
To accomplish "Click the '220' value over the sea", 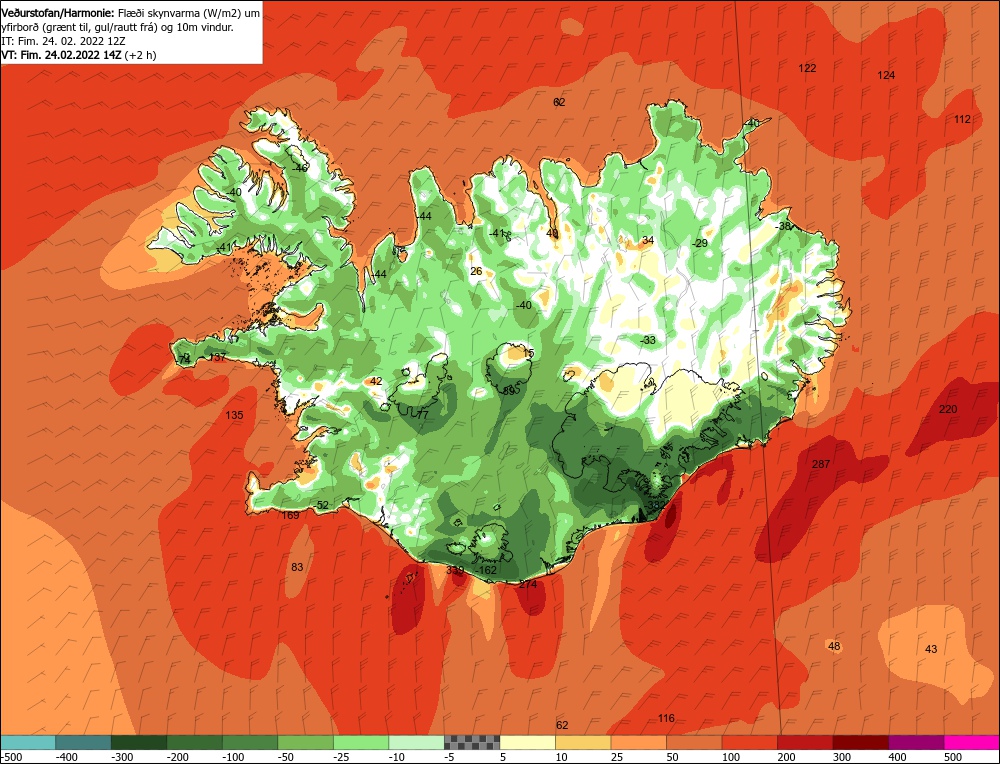I will pos(948,409).
